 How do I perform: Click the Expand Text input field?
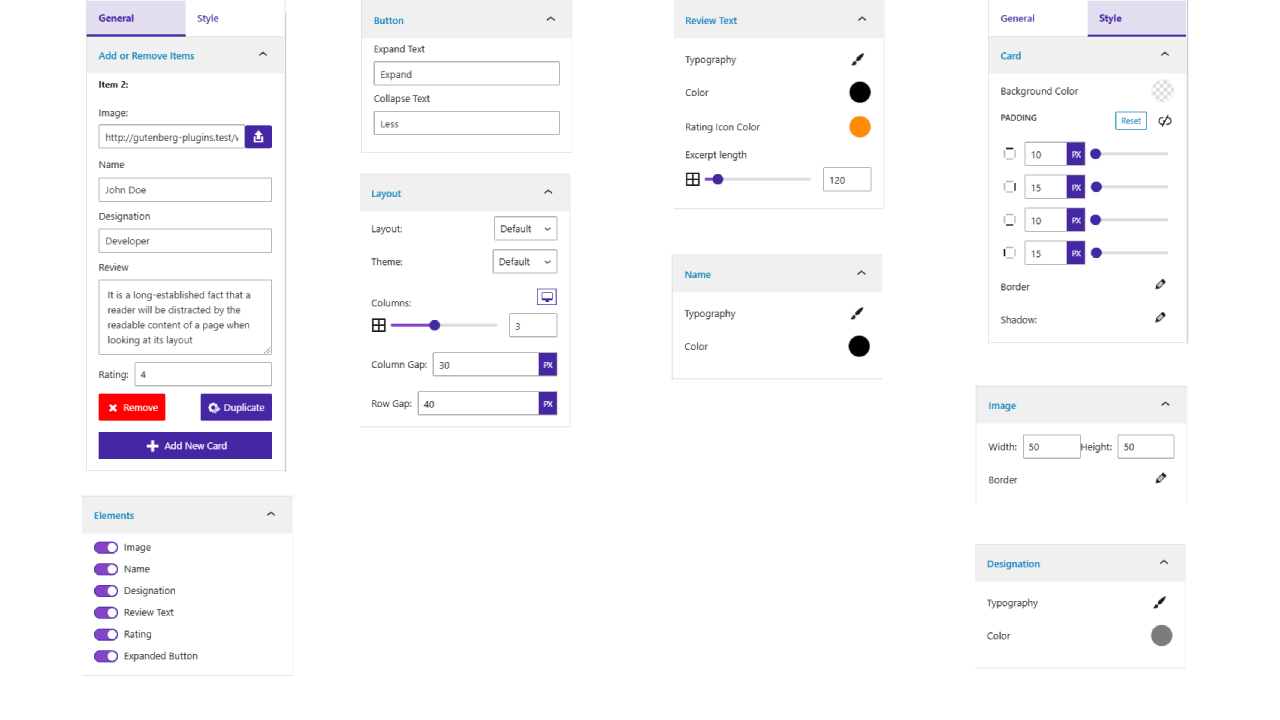pyautogui.click(x=467, y=74)
